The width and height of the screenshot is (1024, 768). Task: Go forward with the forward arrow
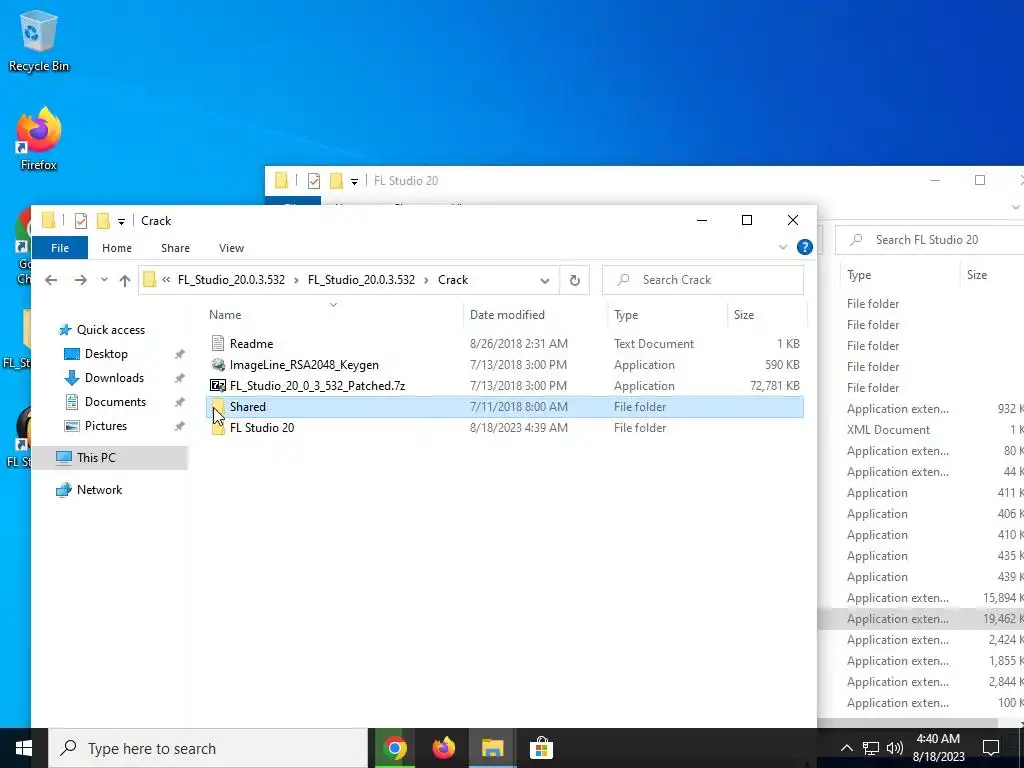(x=80, y=280)
